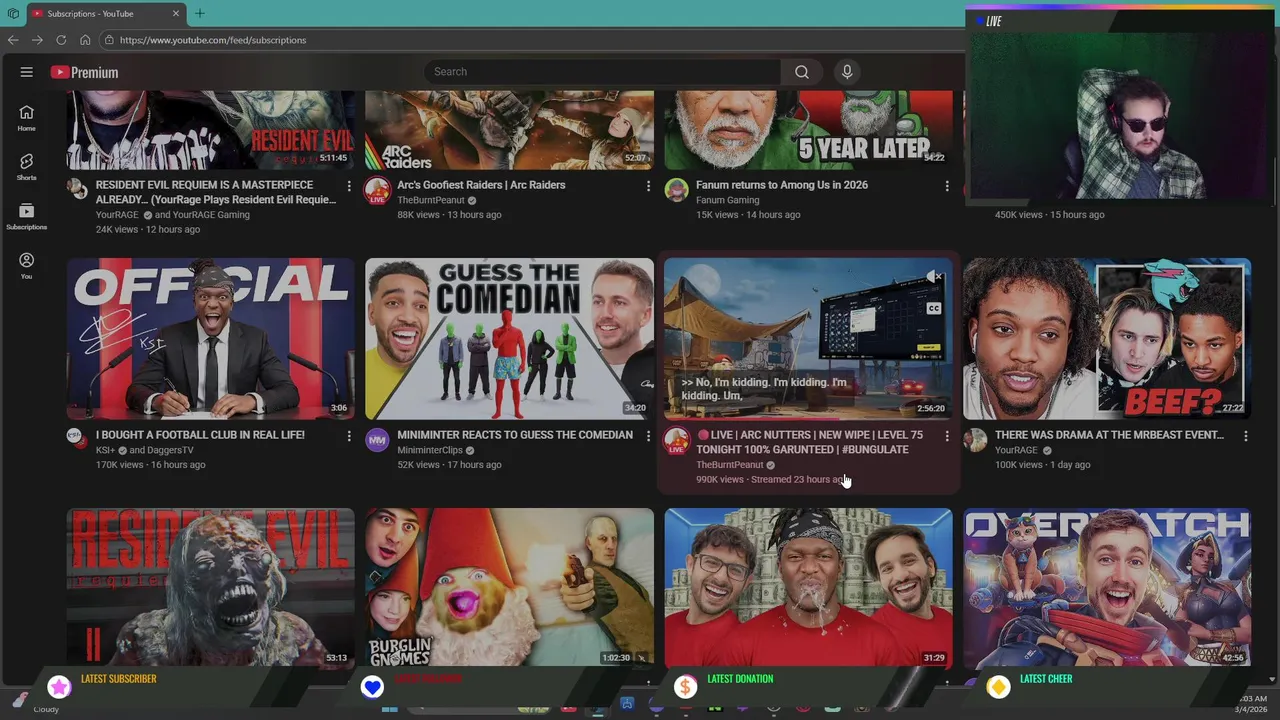This screenshot has width=1280, height=720.
Task: Visit the DaggersTV channel link
Action: (168, 450)
